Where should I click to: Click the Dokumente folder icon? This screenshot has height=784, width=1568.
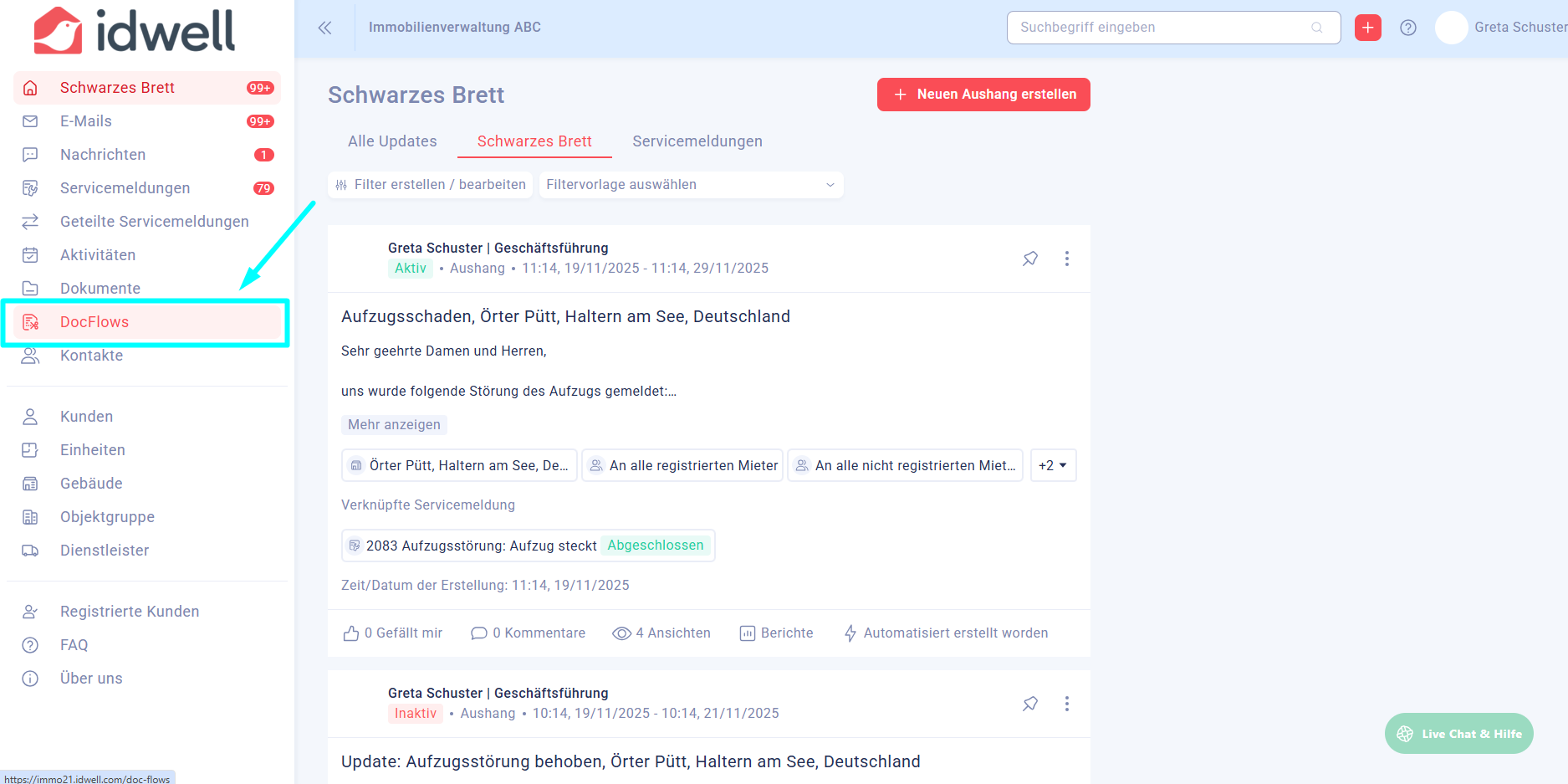[x=30, y=289]
